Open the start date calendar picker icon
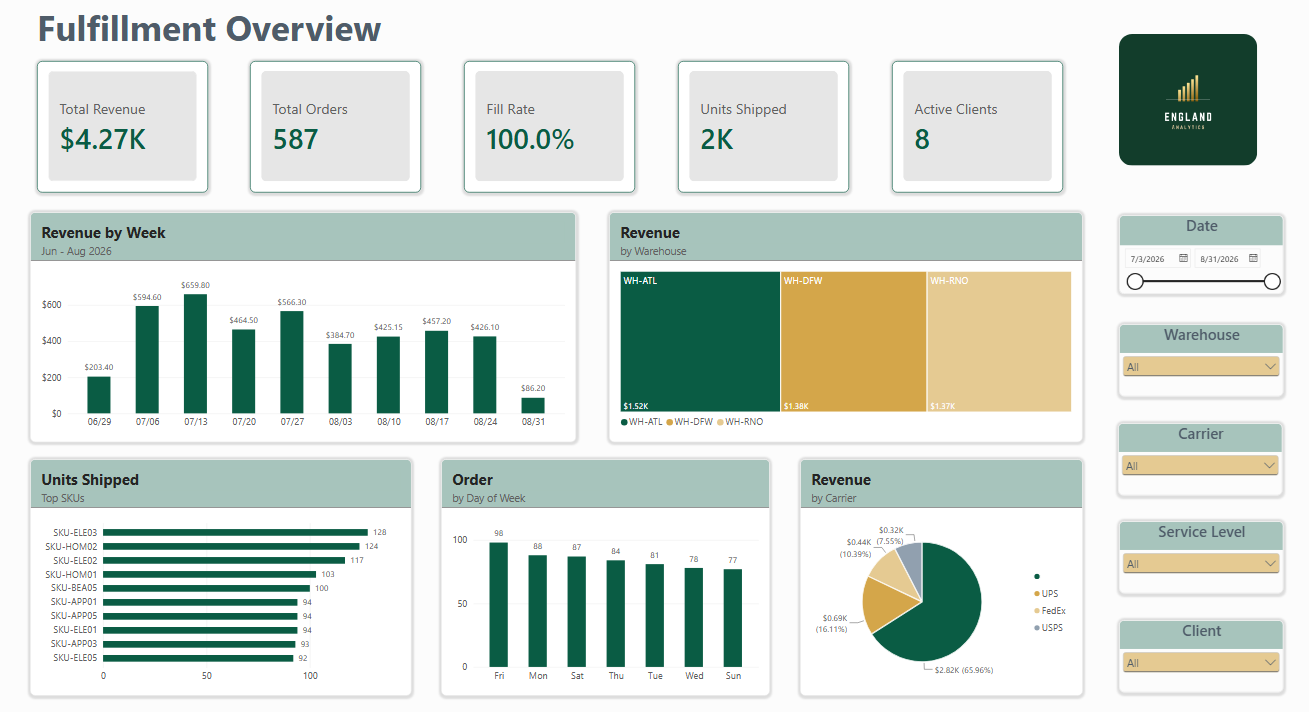This screenshot has height=712, width=1309. [1183, 258]
